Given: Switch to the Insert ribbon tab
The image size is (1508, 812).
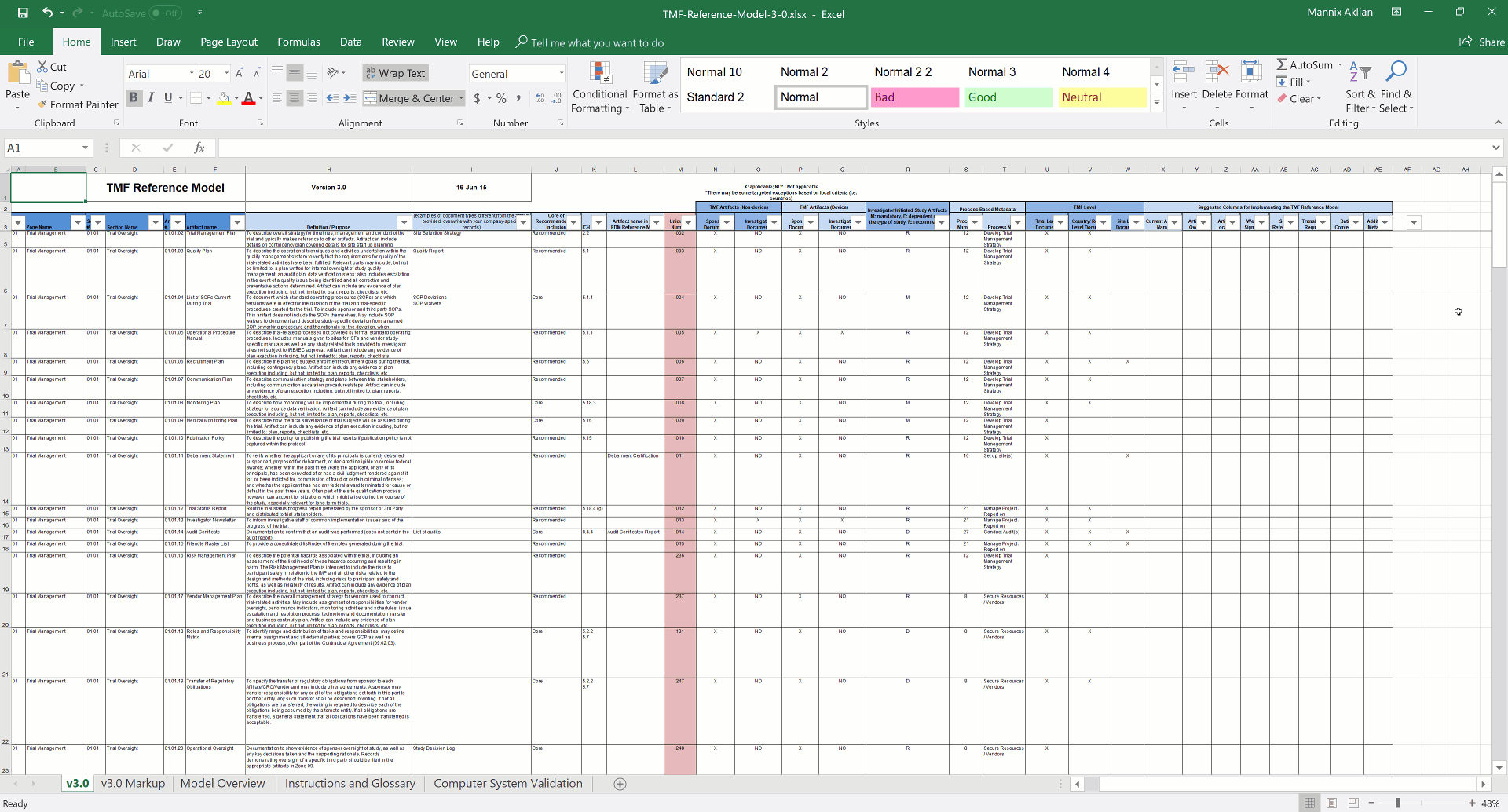Looking at the screenshot, I should [123, 42].
